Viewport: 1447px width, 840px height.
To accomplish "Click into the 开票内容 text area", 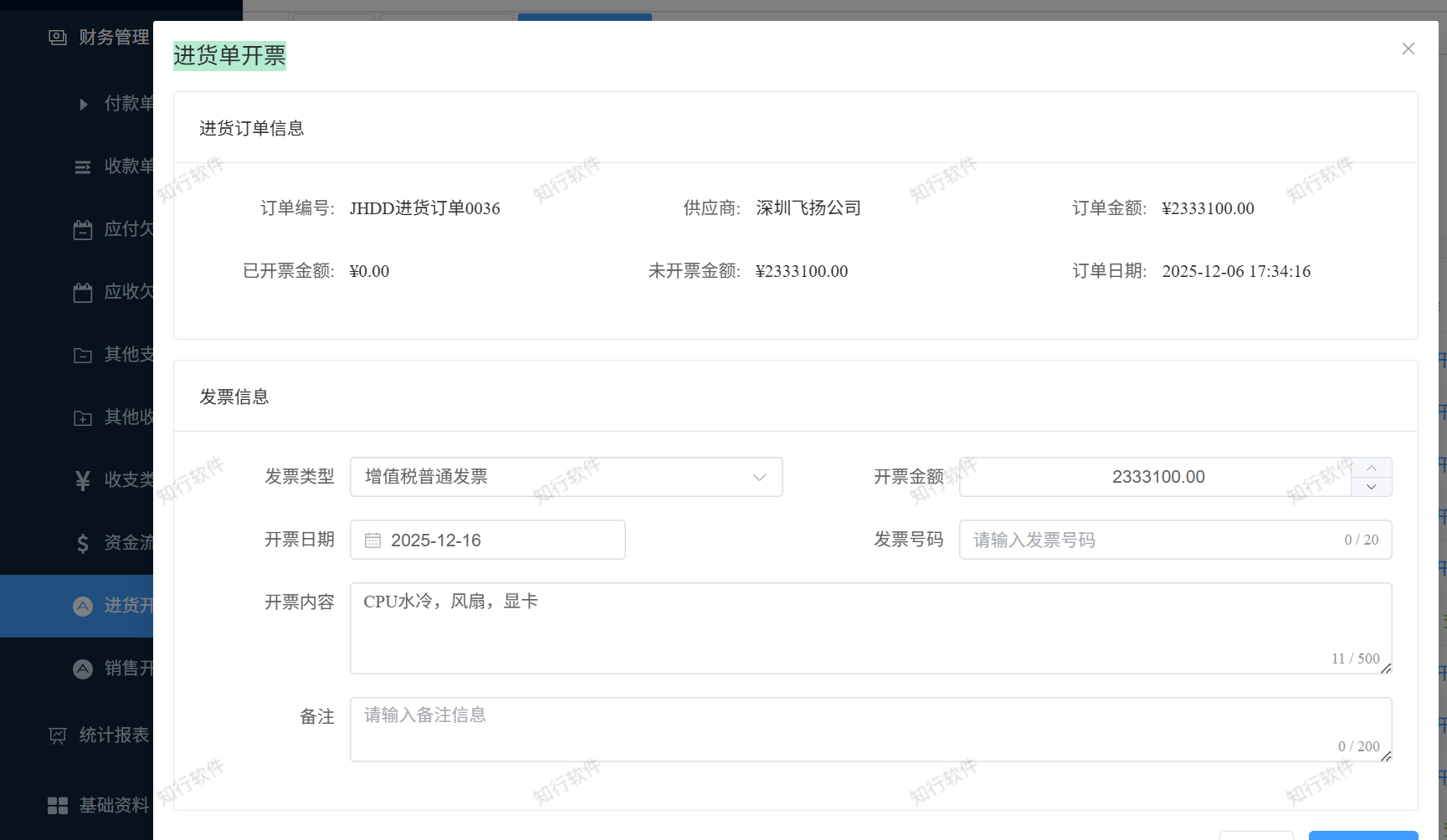I will coord(870,627).
